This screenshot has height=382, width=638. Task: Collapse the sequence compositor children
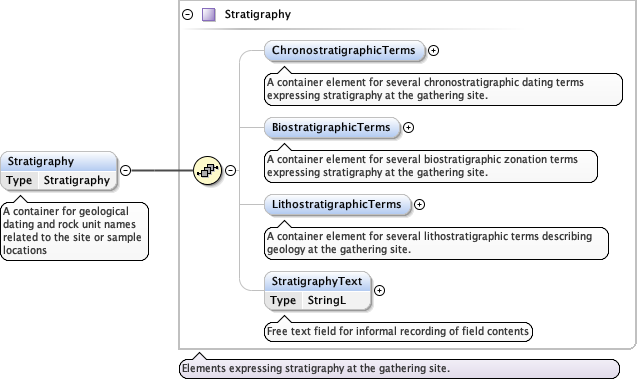[230, 170]
